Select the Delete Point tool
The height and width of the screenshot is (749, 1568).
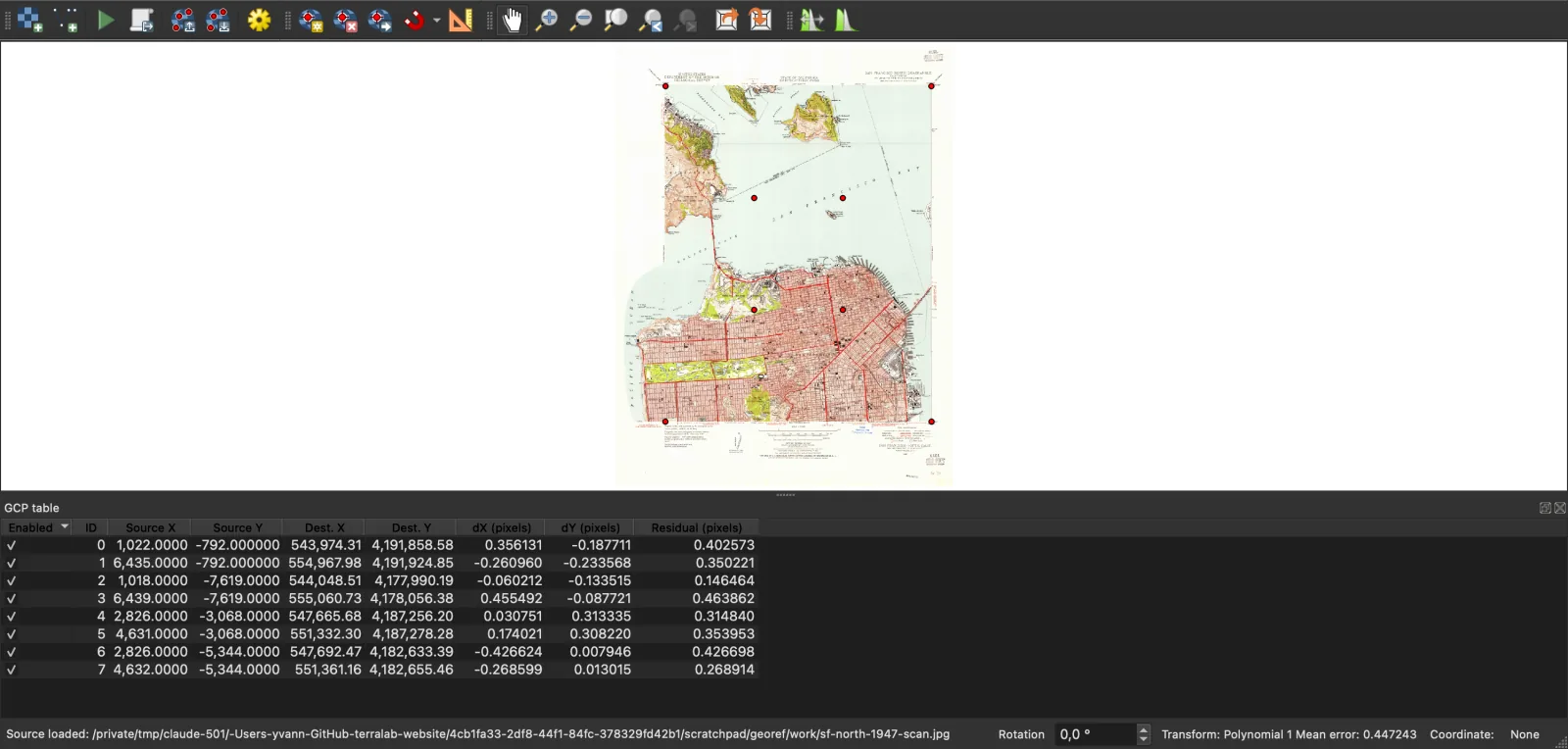click(x=346, y=20)
